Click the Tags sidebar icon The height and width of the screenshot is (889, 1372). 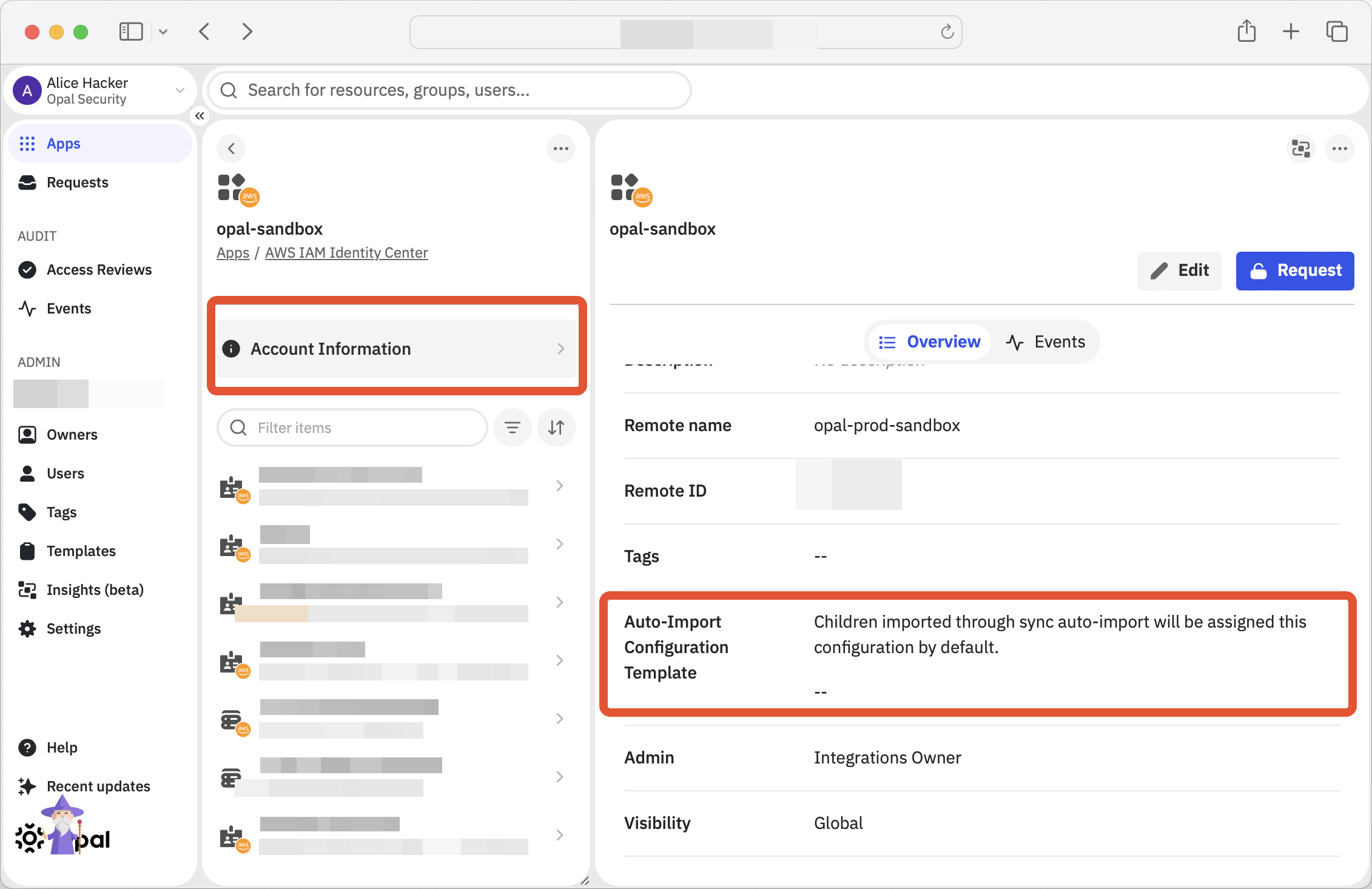27,512
